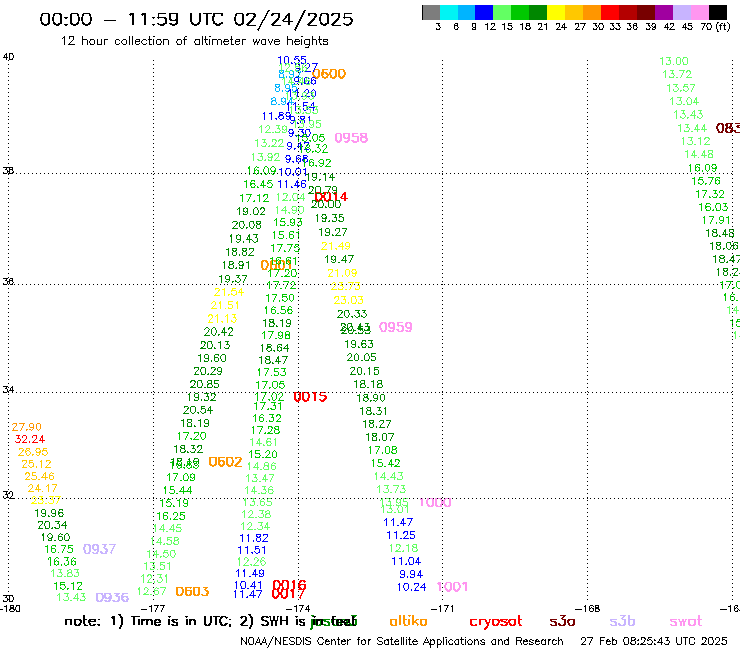Click the wave height value '15.76'
This screenshot has width=740, height=650.
[x=706, y=181]
